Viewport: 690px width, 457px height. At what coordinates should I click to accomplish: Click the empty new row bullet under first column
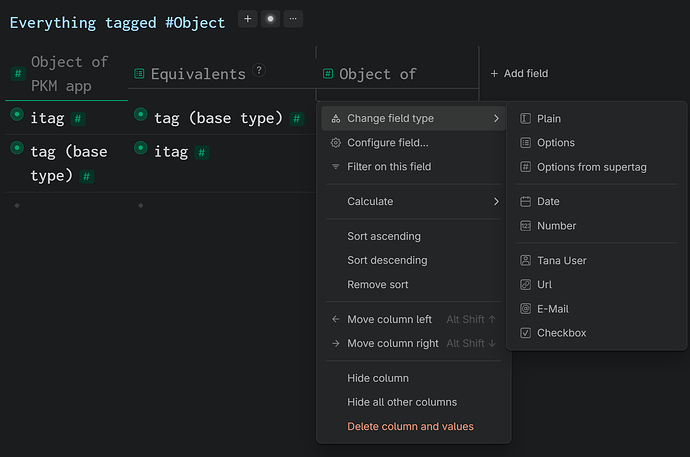click(17, 206)
